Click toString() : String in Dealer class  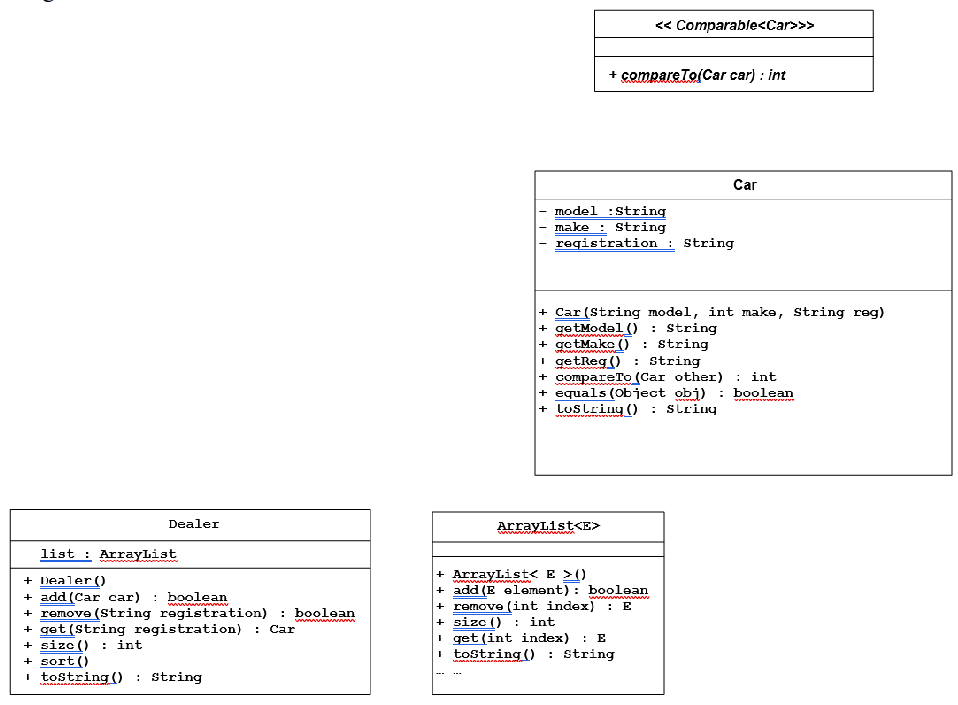point(113,676)
